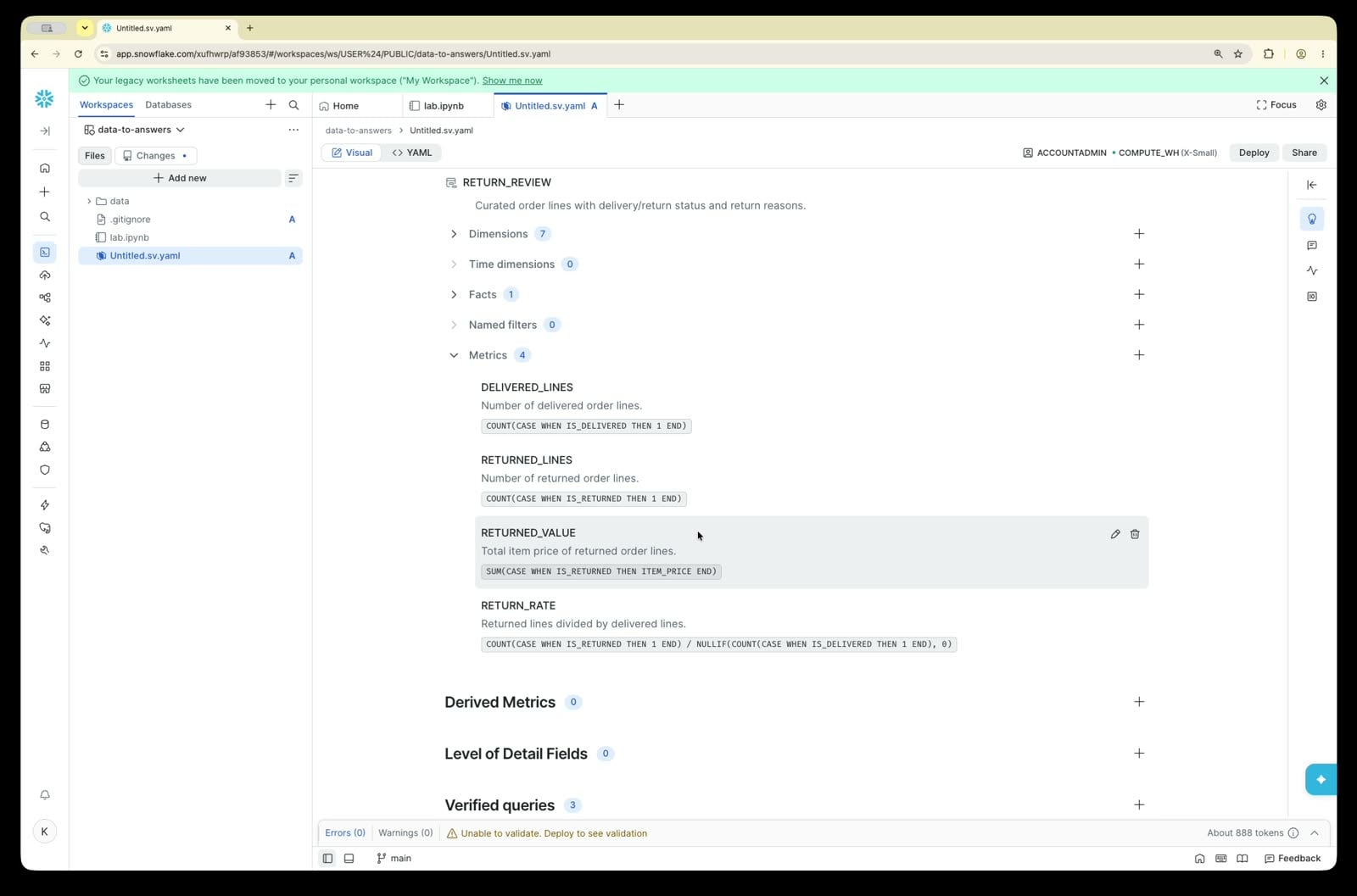Open the data-to-answers more options ellipsis
1357x896 pixels.
coord(293,130)
